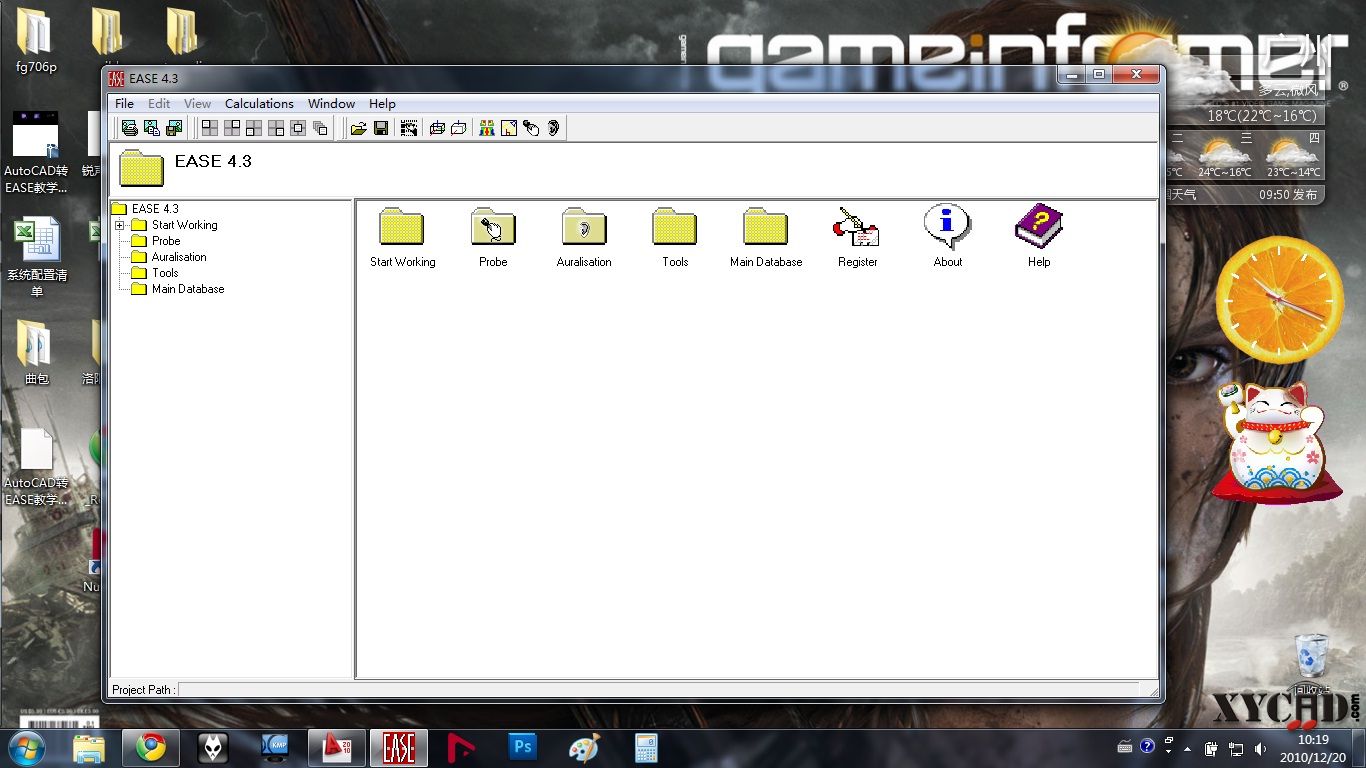Image resolution: width=1366 pixels, height=768 pixels.
Task: Open the 系统配置清单 Excel file
Action: (x=36, y=257)
